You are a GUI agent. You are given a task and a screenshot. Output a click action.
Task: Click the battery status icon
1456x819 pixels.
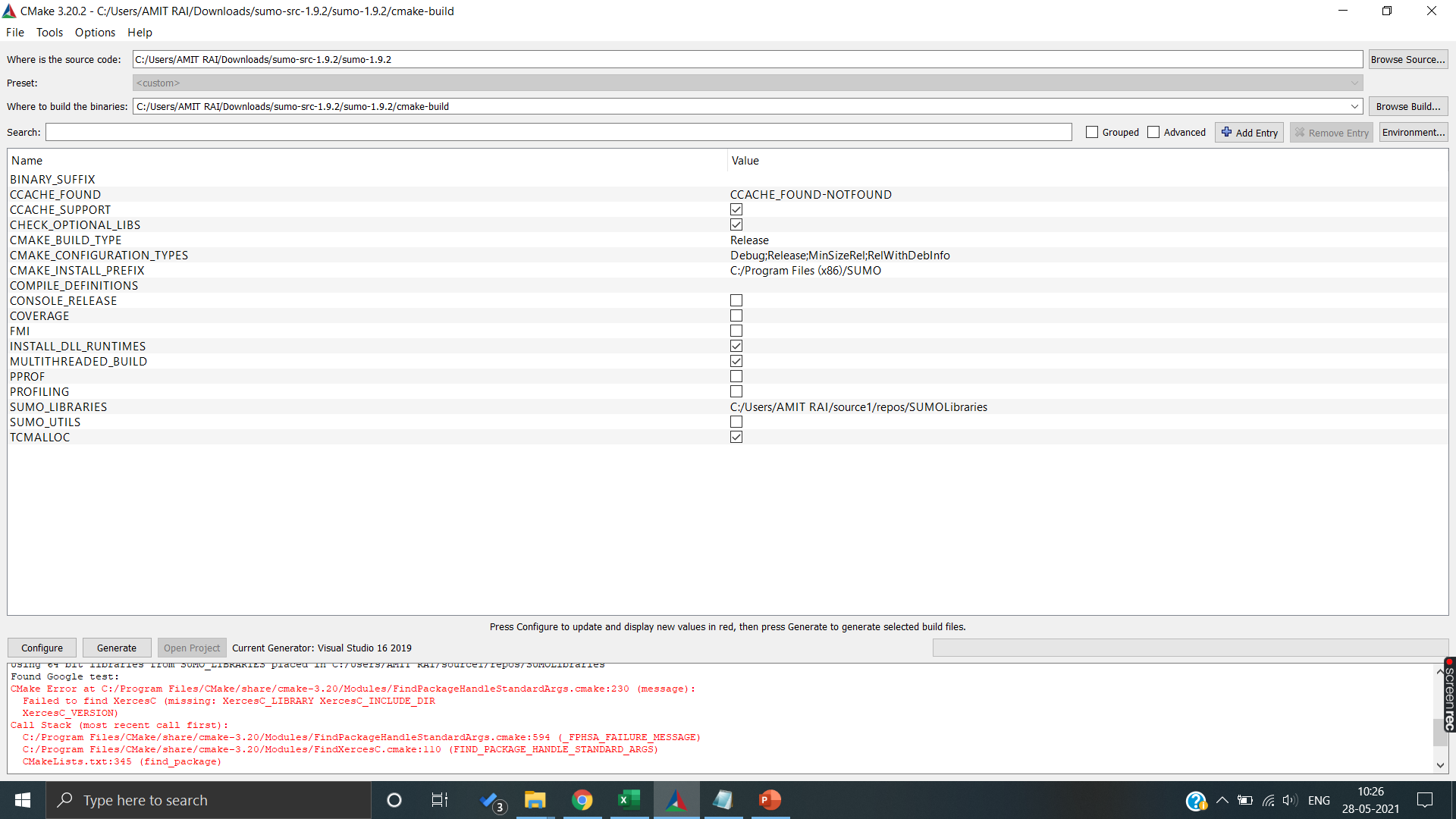point(1245,800)
